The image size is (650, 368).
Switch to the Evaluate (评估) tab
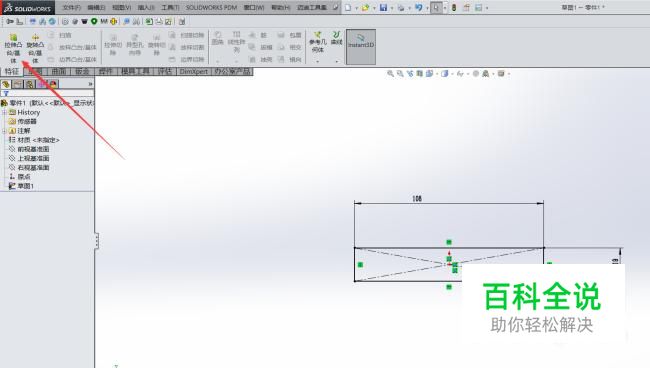click(165, 71)
